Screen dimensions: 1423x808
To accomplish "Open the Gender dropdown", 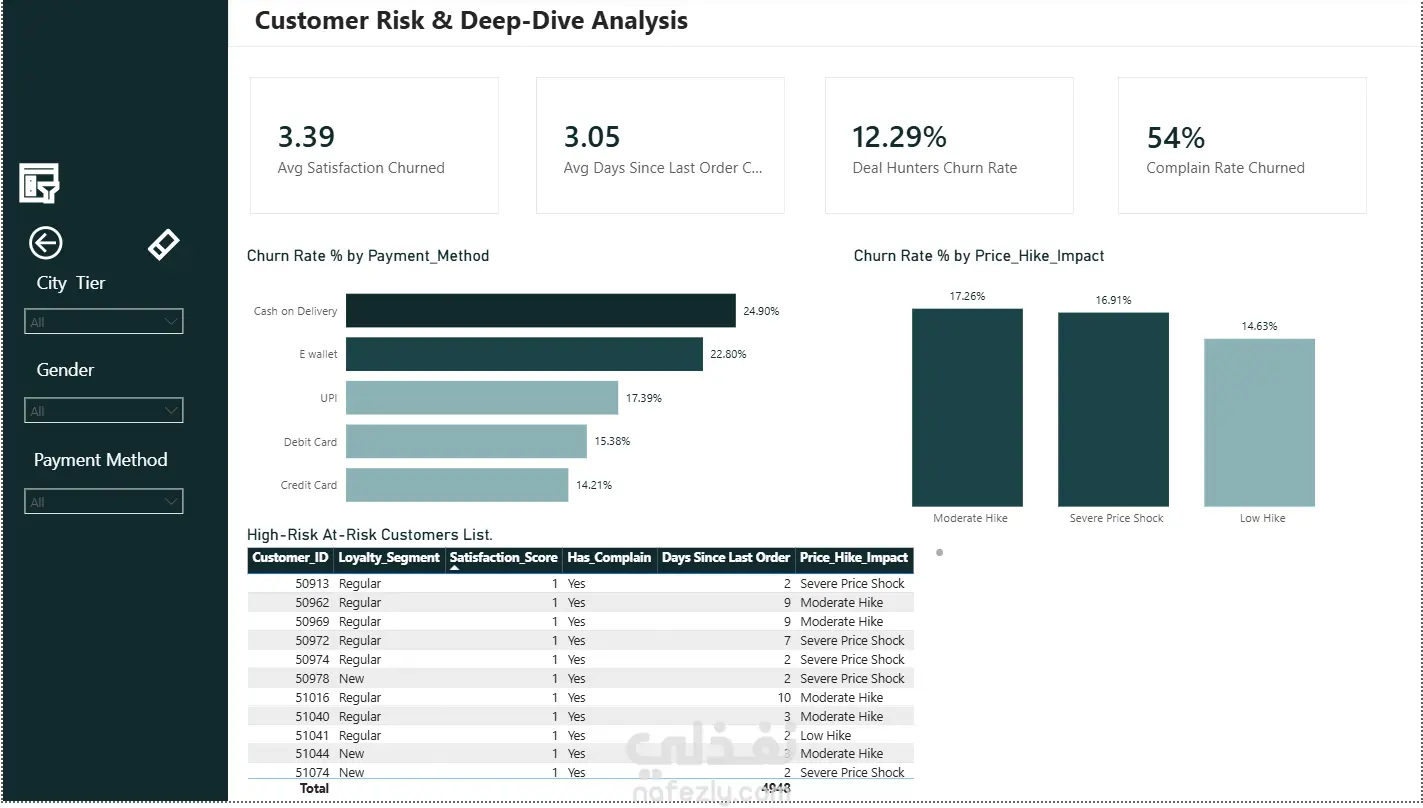I will [104, 410].
